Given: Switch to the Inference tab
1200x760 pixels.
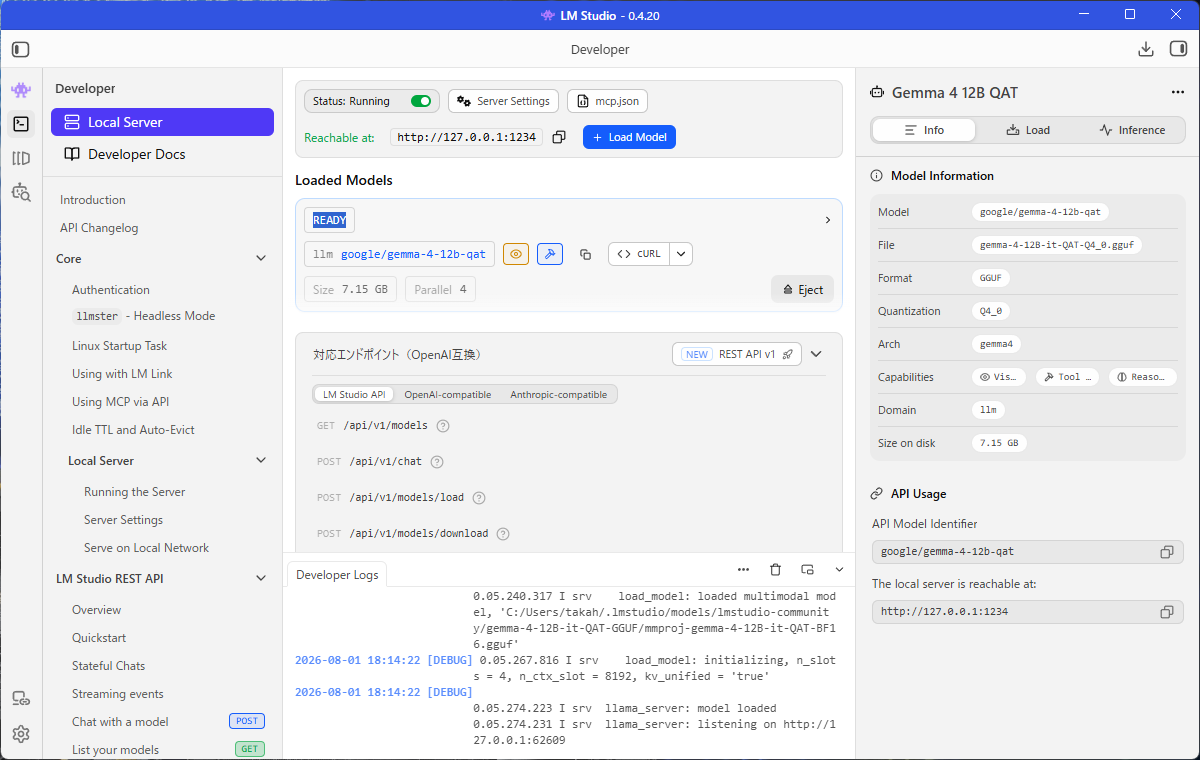Looking at the screenshot, I should click(x=1132, y=130).
